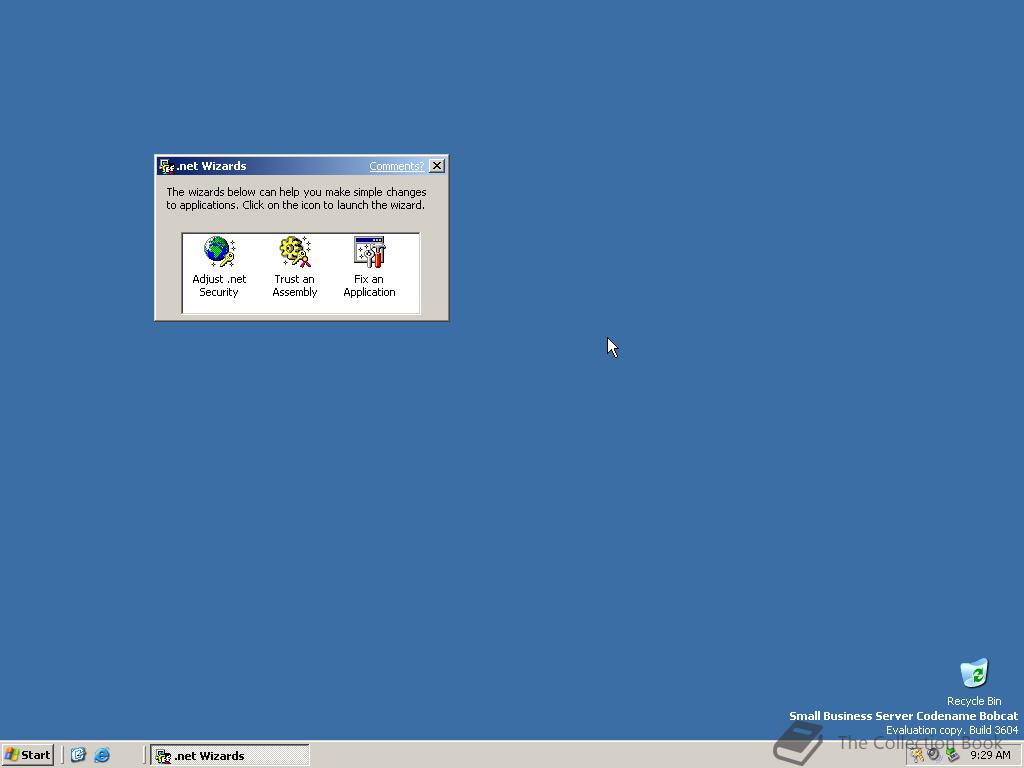This screenshot has height=768, width=1024.
Task: Open the Trust an Assembly wizard
Action: pos(295,267)
